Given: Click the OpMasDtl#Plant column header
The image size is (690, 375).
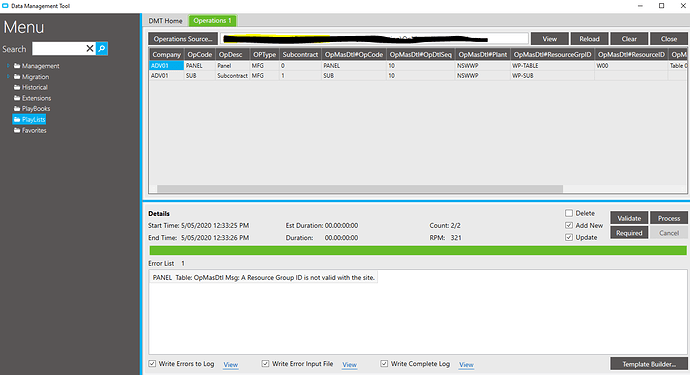Looking at the screenshot, I should 483,55.
